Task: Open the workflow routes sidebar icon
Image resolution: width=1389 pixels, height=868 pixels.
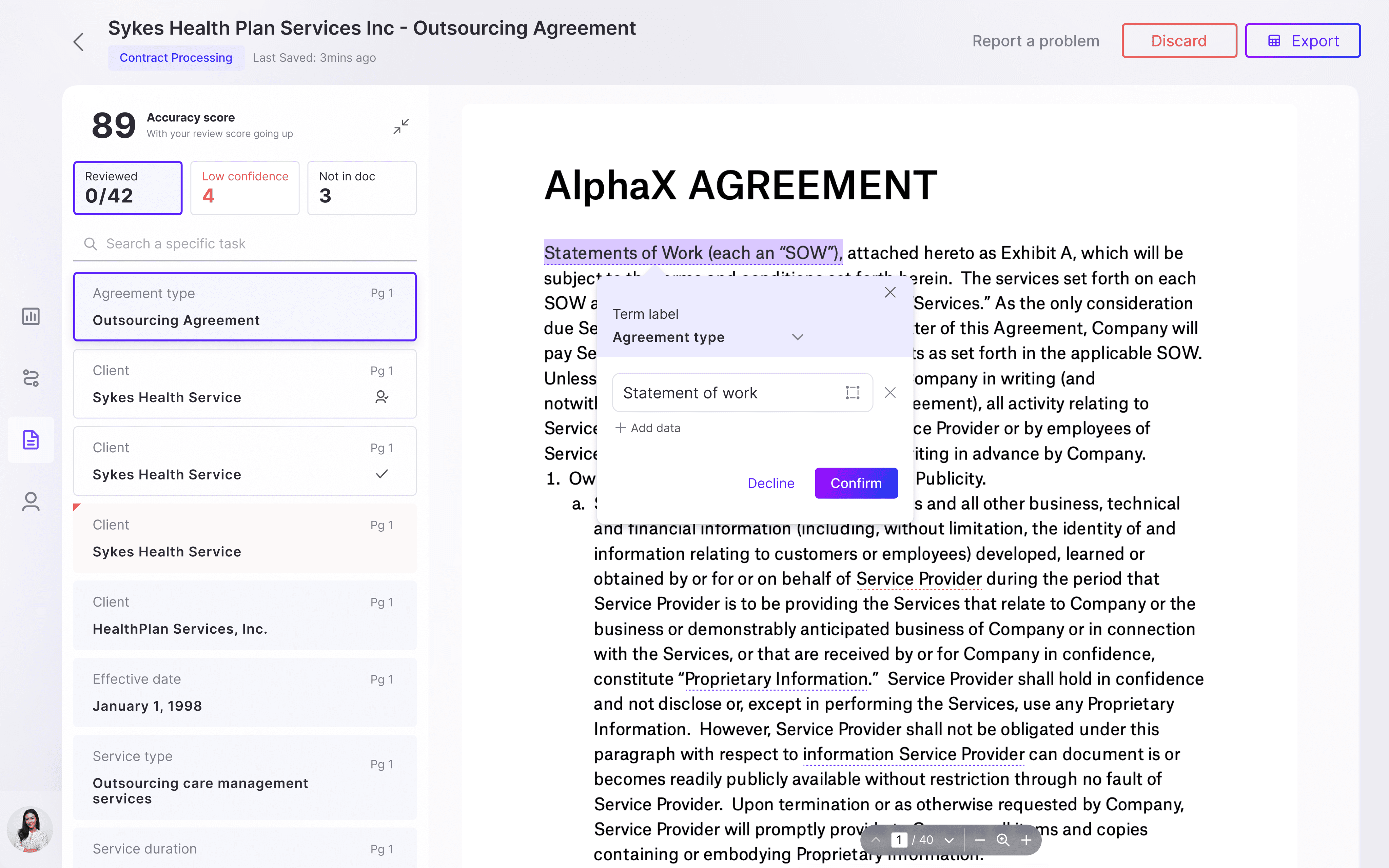Action: 31,378
